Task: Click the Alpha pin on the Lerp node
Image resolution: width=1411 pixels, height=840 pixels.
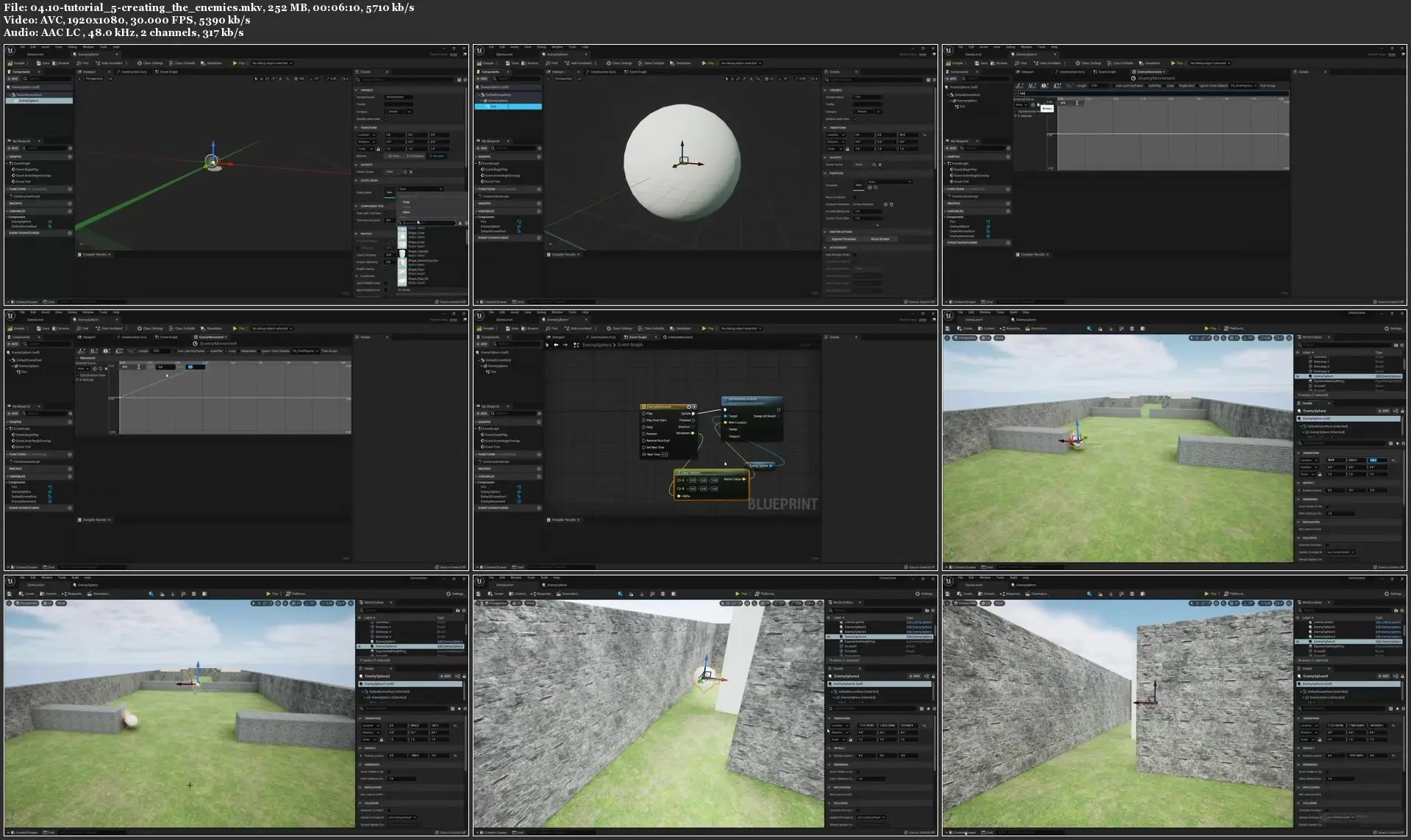Action: tap(679, 496)
